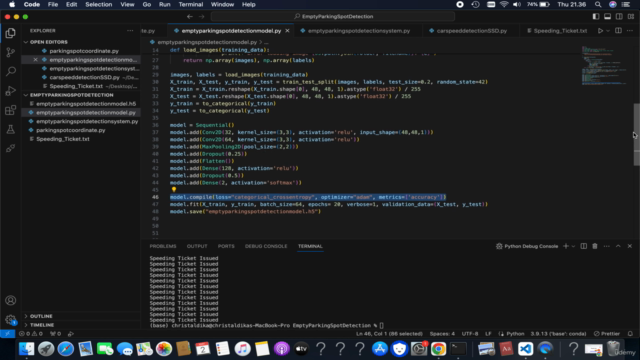
Task: Open the Terminal menu in menu bar
Action: click(191, 4)
